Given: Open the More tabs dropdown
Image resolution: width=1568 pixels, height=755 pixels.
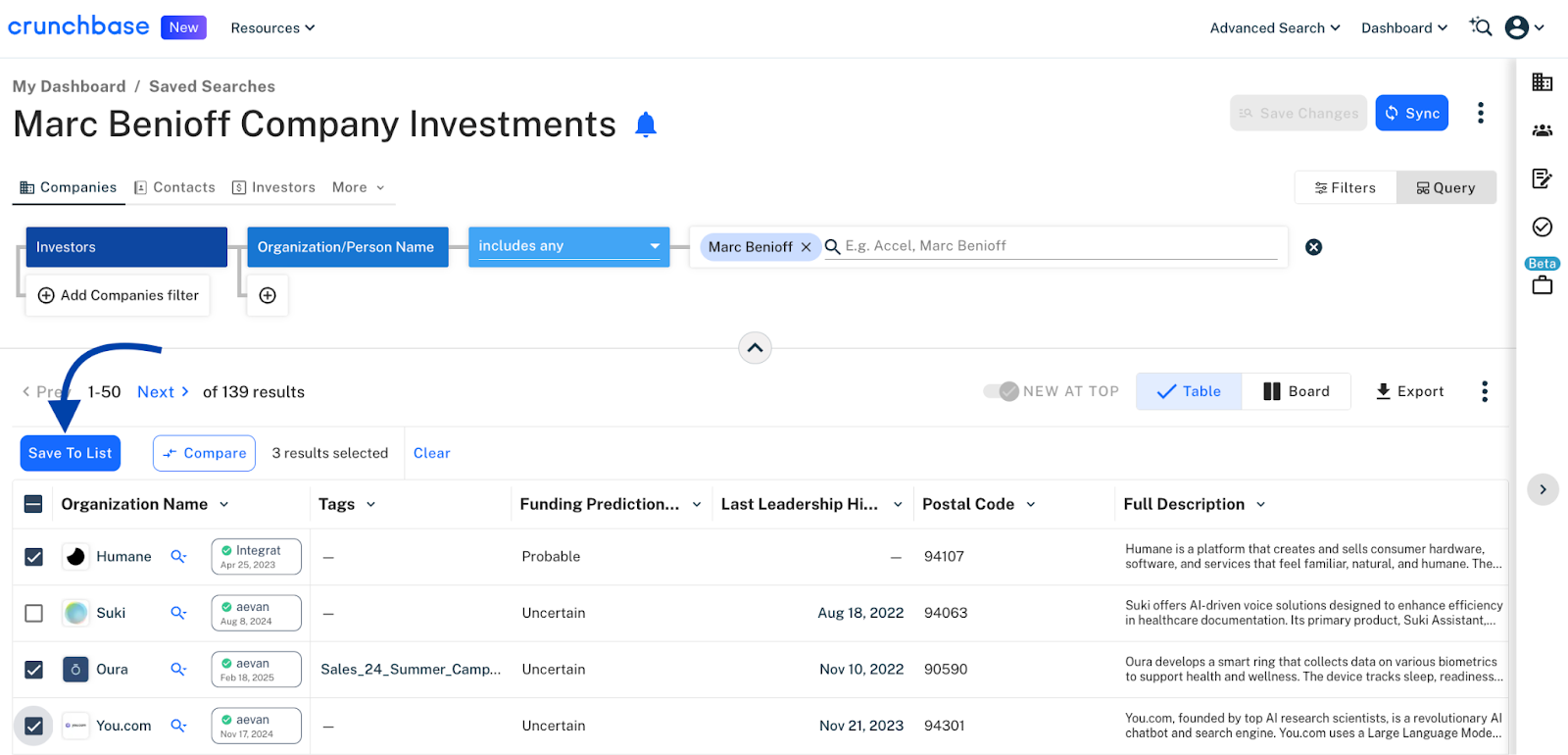Looking at the screenshot, I should pos(359,187).
